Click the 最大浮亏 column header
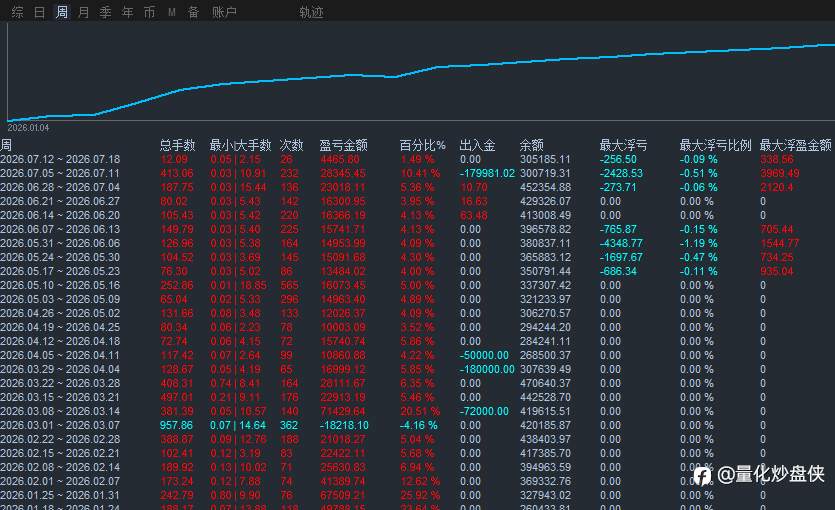The height and width of the screenshot is (510, 835). pyautogui.click(x=623, y=145)
